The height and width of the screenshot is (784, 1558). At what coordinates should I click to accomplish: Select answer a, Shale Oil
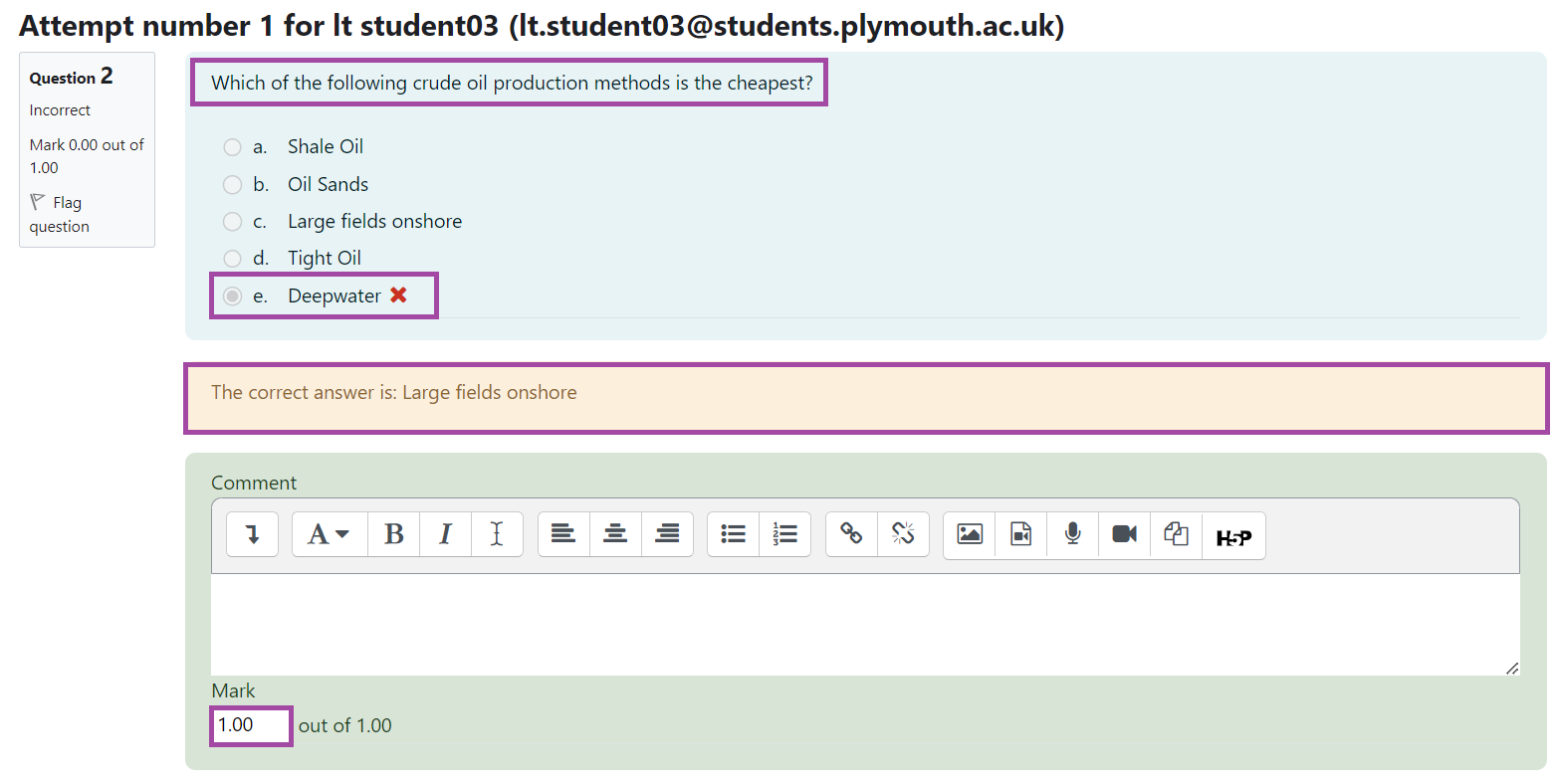pyautogui.click(x=232, y=146)
